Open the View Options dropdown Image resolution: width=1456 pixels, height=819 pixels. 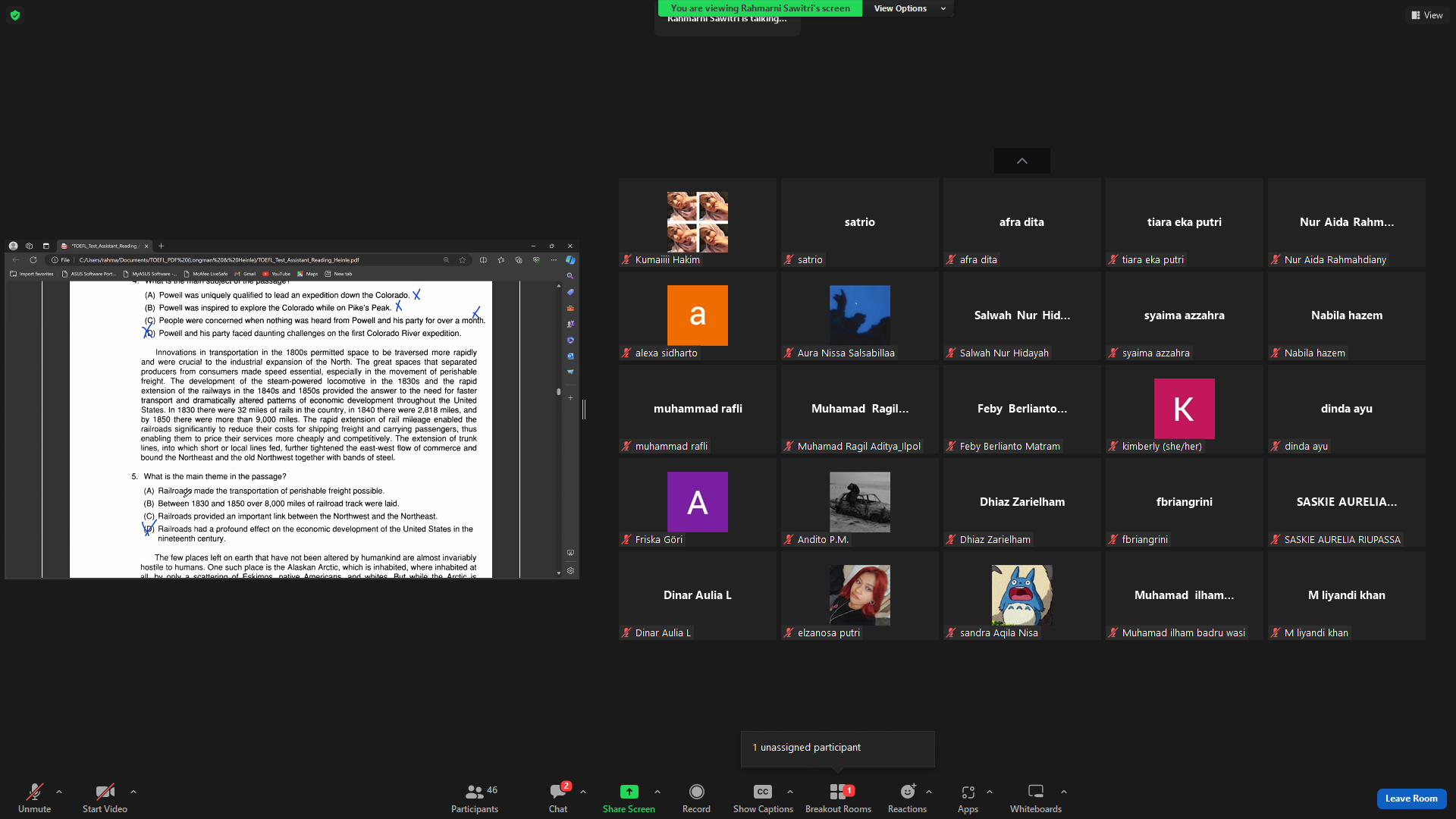click(x=908, y=8)
